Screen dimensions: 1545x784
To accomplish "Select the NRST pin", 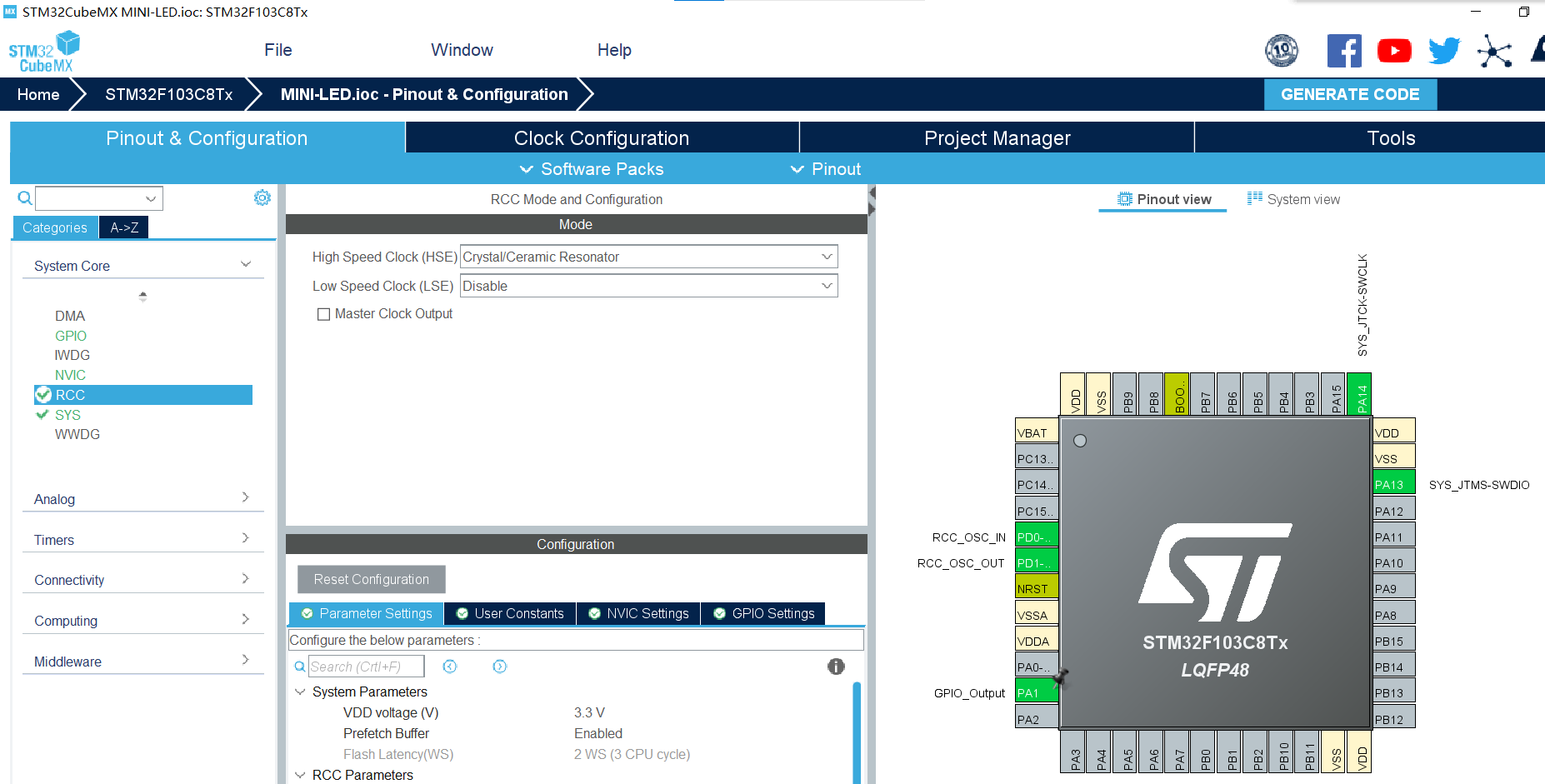I will (x=1037, y=588).
